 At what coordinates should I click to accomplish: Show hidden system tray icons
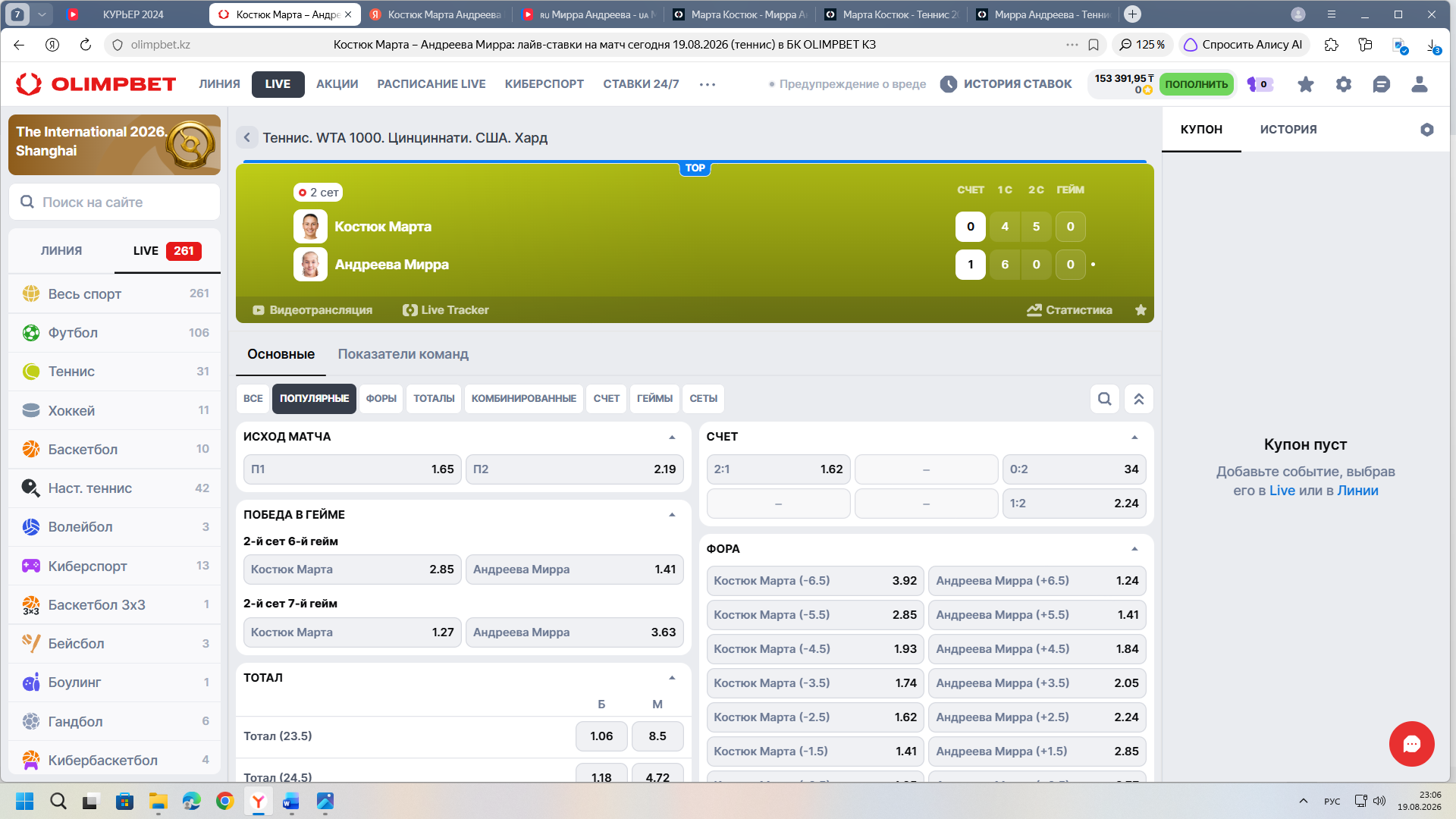[x=1304, y=801]
